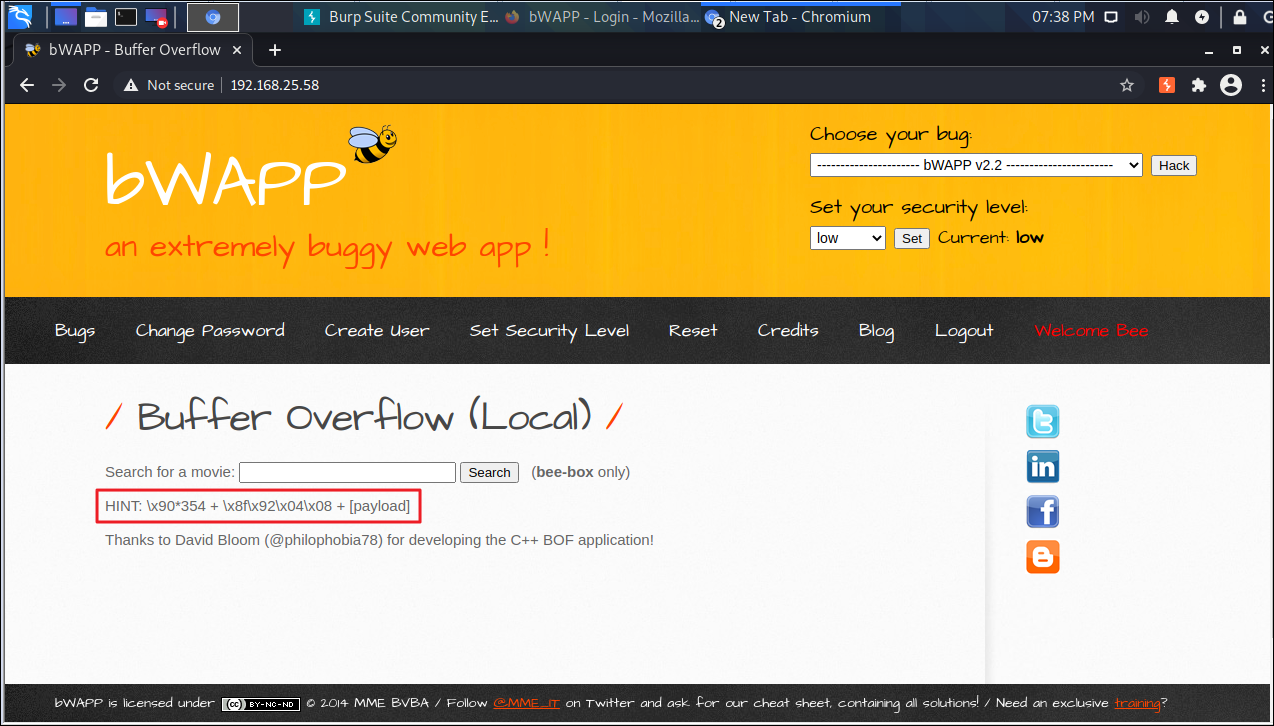
Task: Open the Twitter icon in sidebar
Action: pyautogui.click(x=1043, y=421)
